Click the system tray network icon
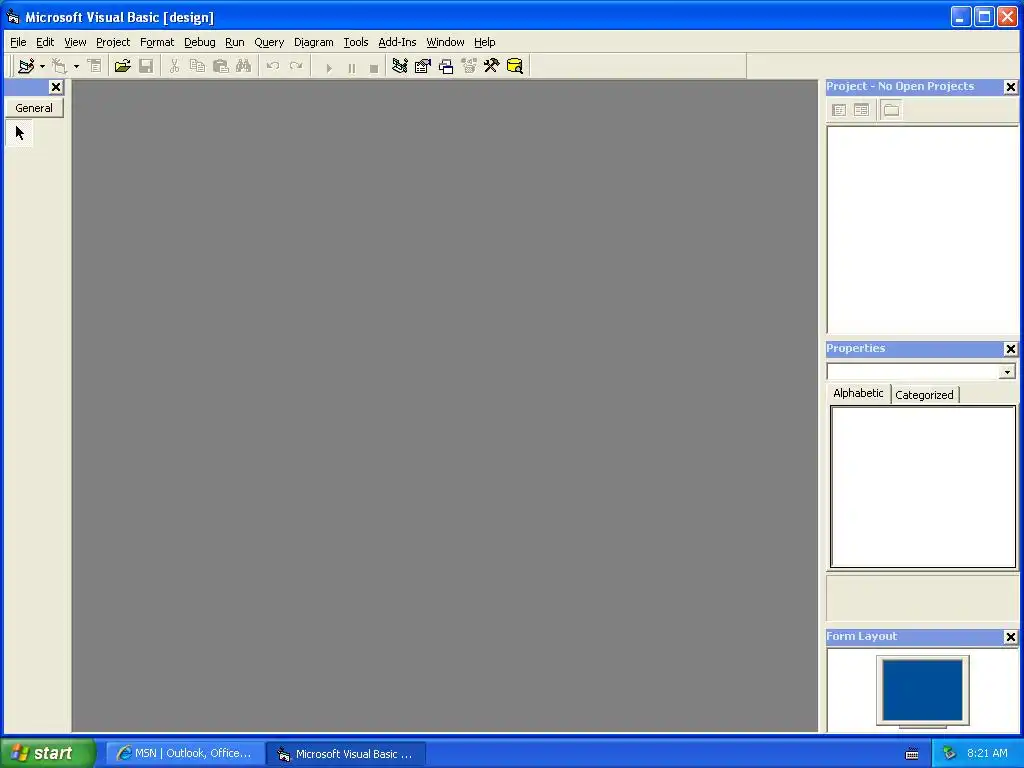The height and width of the screenshot is (768, 1024). point(949,754)
